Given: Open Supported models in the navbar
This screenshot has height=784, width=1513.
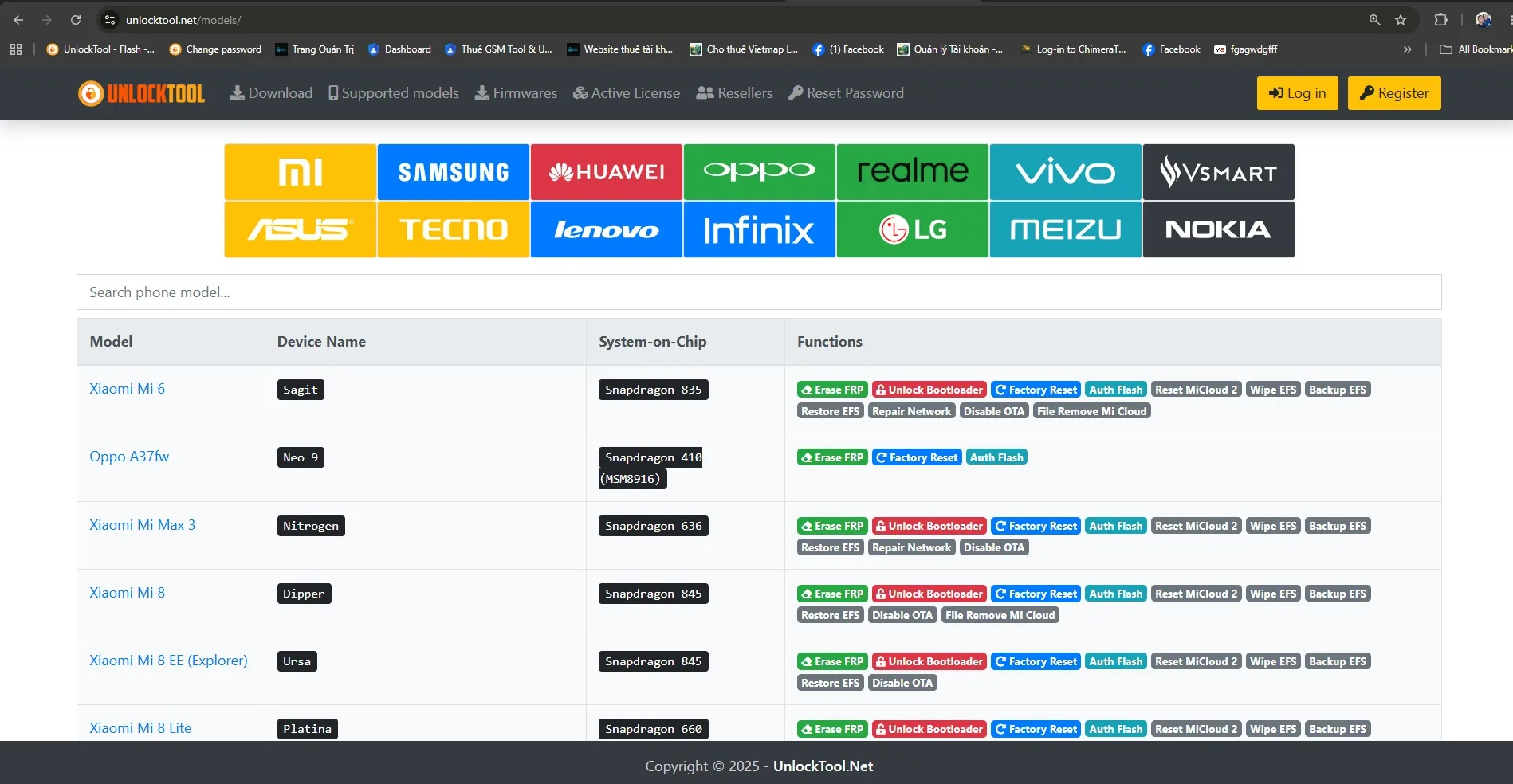Looking at the screenshot, I should point(394,93).
